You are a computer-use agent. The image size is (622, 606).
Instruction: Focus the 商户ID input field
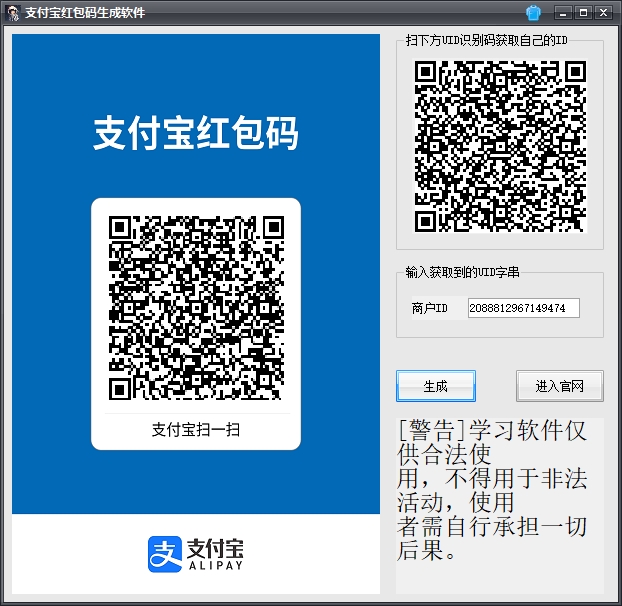[523, 308]
